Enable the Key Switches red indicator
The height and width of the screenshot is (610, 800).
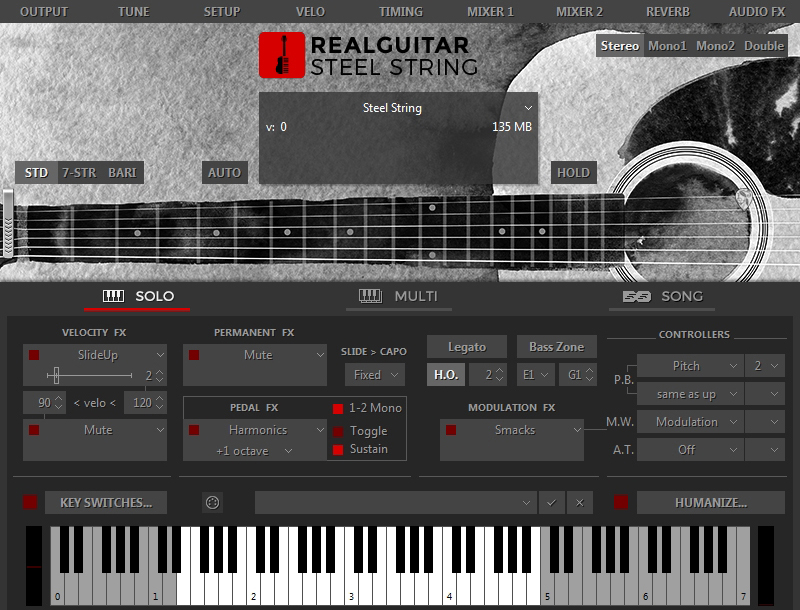coord(30,502)
